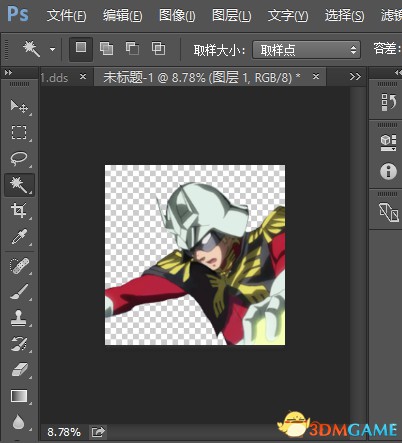Select the Rectangular Marquee tool
Screen dimensions: 402x443
point(19,132)
